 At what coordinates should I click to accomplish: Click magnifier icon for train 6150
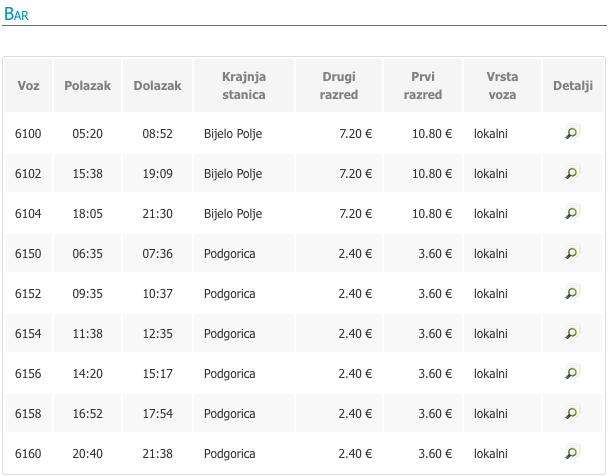click(x=572, y=252)
